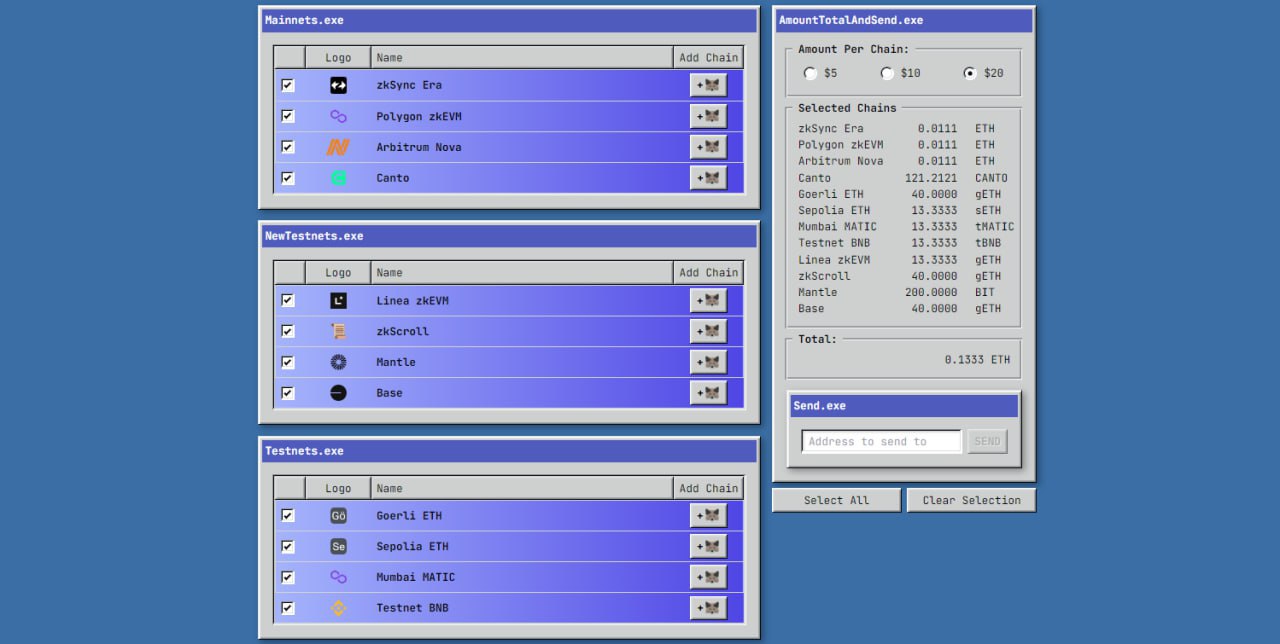This screenshot has width=1280, height=644.
Task: Click the Testnets.exe title bar
Action: point(509,451)
